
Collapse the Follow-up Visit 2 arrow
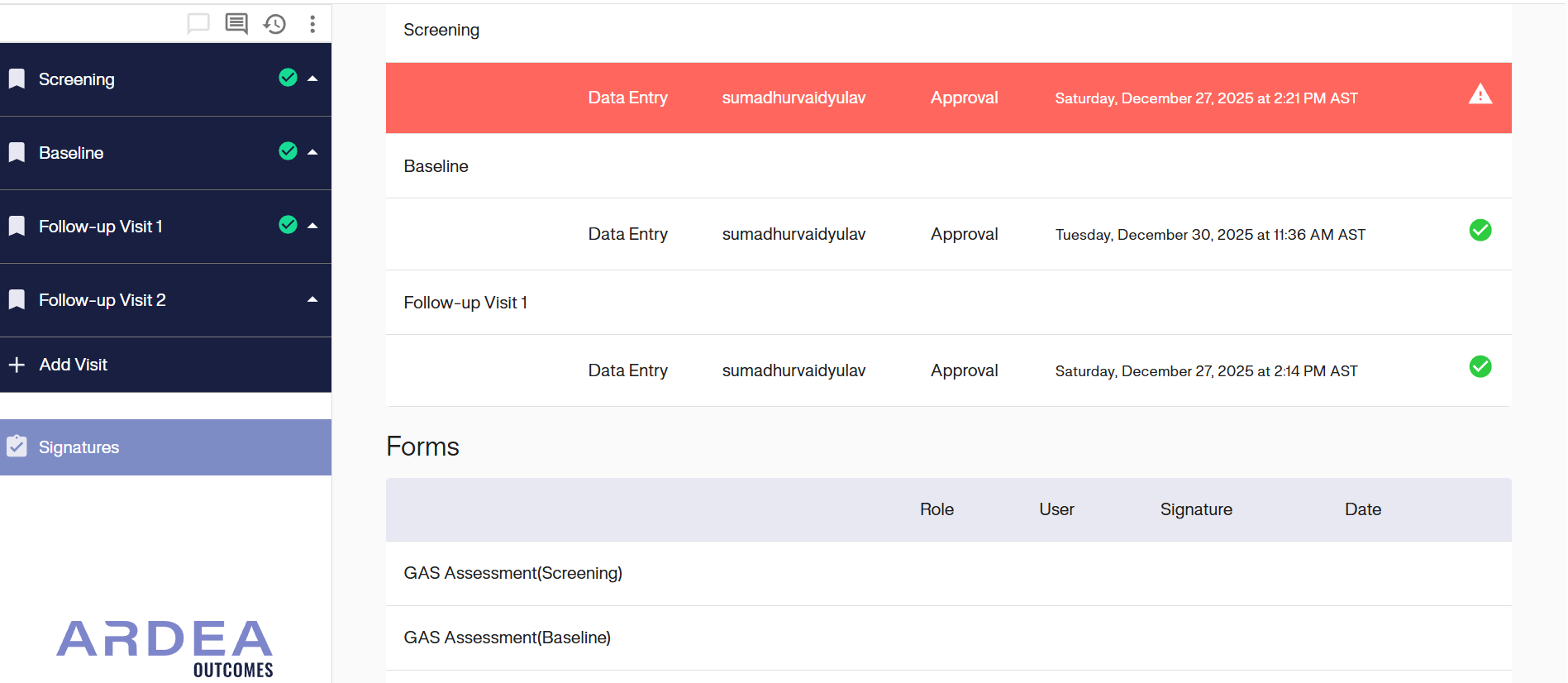pyautogui.click(x=312, y=300)
